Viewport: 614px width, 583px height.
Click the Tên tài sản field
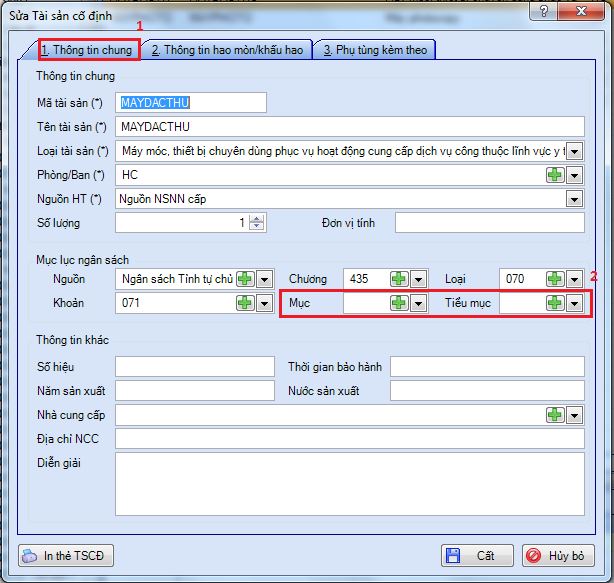coord(350,127)
